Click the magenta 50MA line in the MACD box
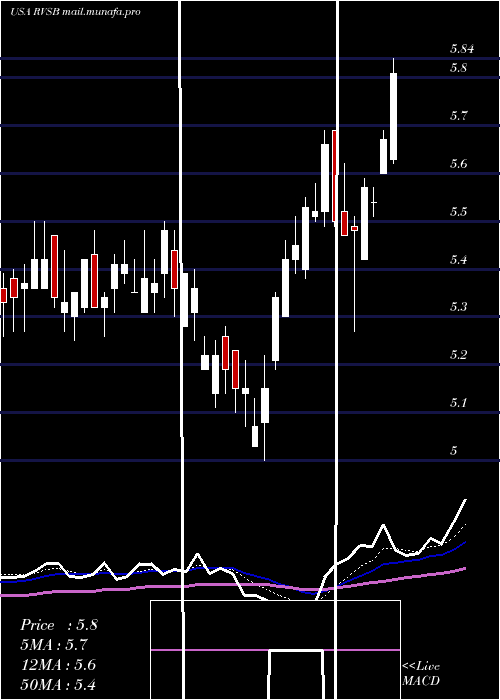The width and height of the screenshot is (500, 700). (275, 650)
